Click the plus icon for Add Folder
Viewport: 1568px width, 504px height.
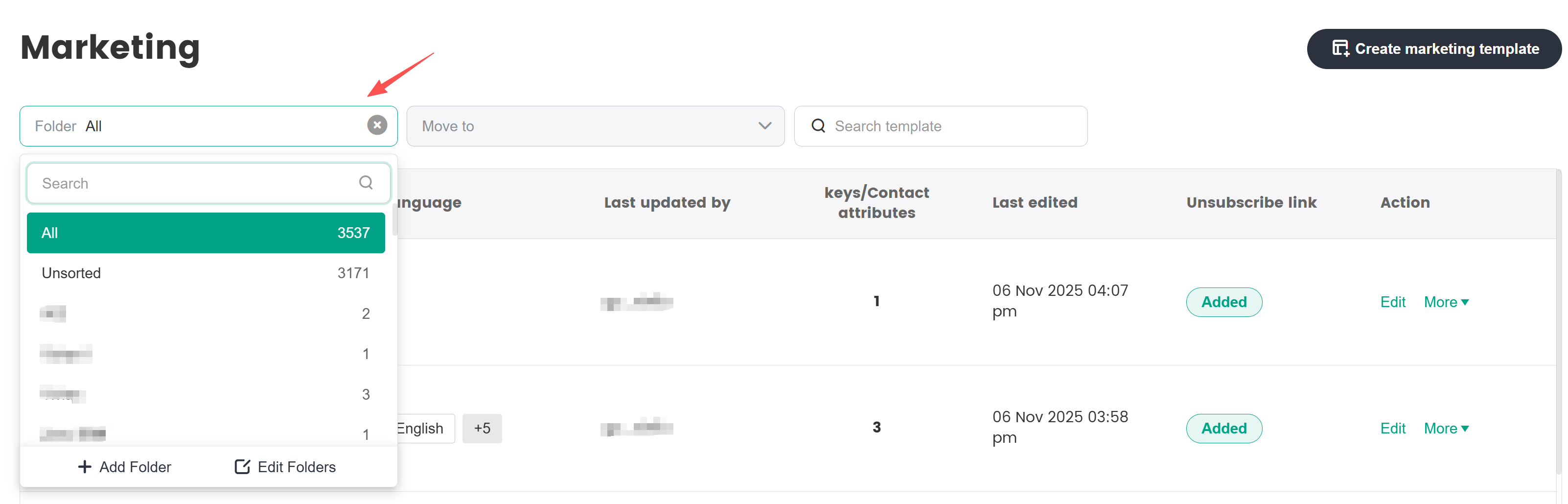pos(85,467)
